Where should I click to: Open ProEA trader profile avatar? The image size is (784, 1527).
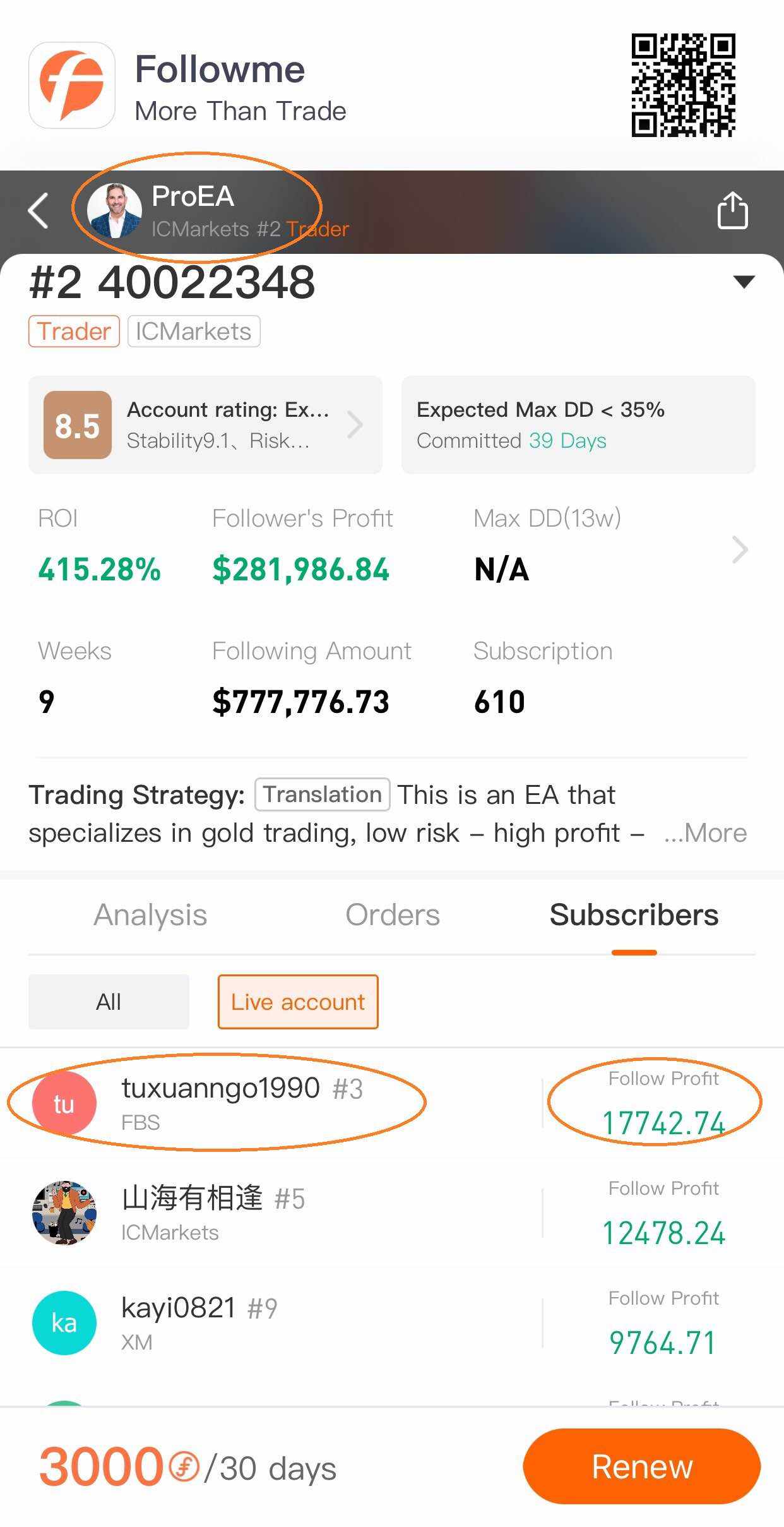click(114, 210)
